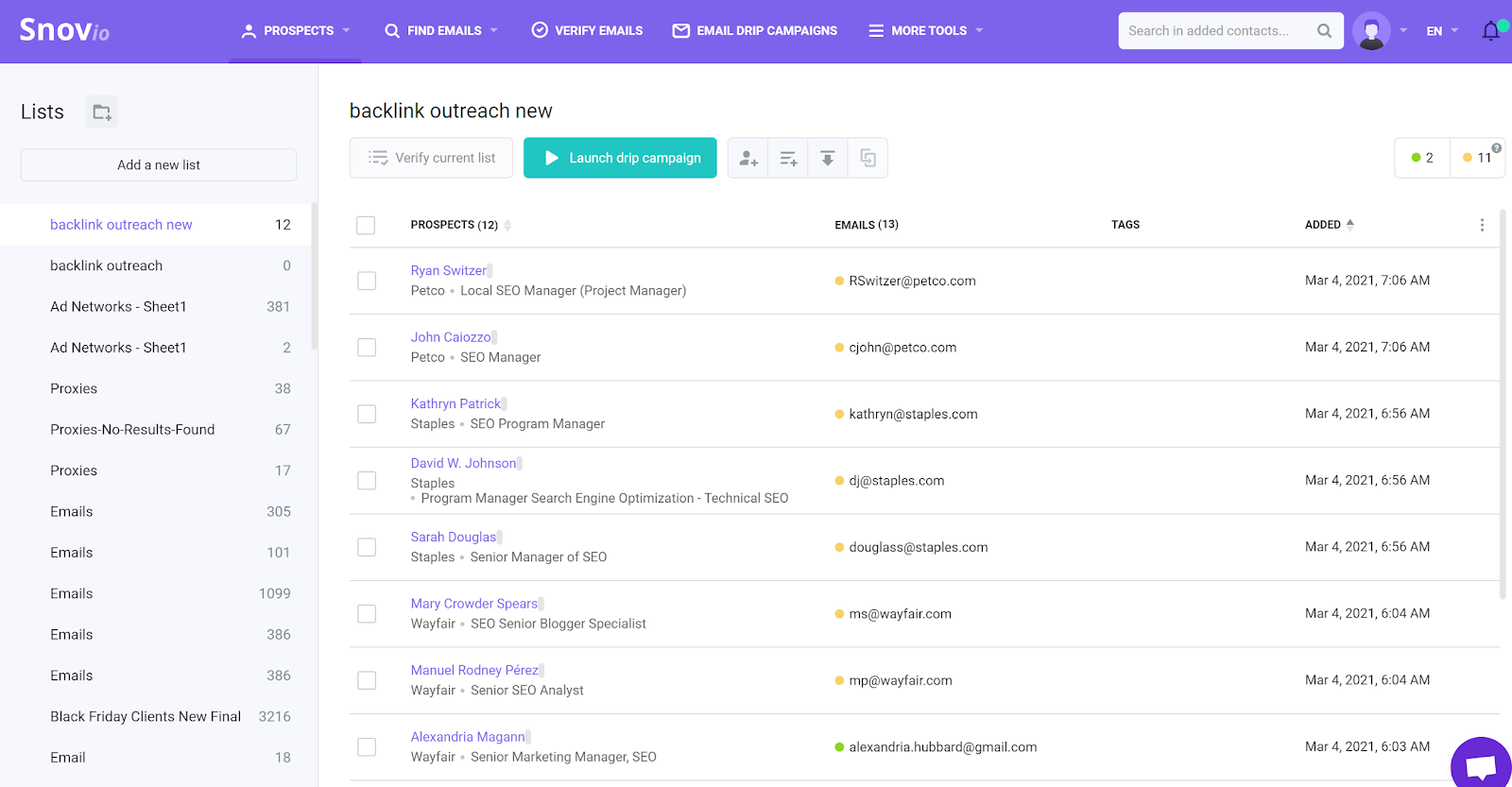Select the backlink outreach new list
The image size is (1512, 787).
coord(156,225)
